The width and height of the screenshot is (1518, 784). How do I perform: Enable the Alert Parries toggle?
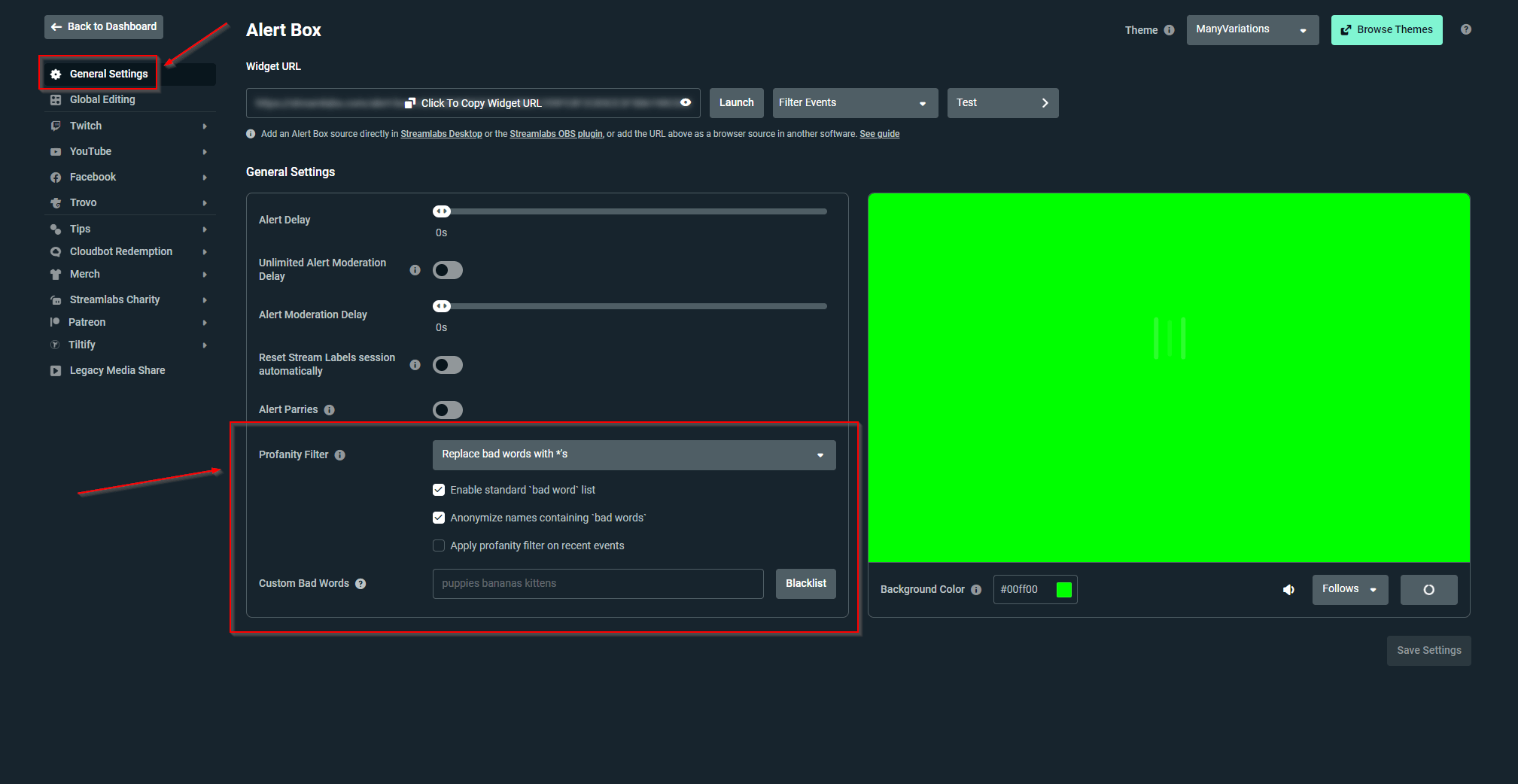448,409
